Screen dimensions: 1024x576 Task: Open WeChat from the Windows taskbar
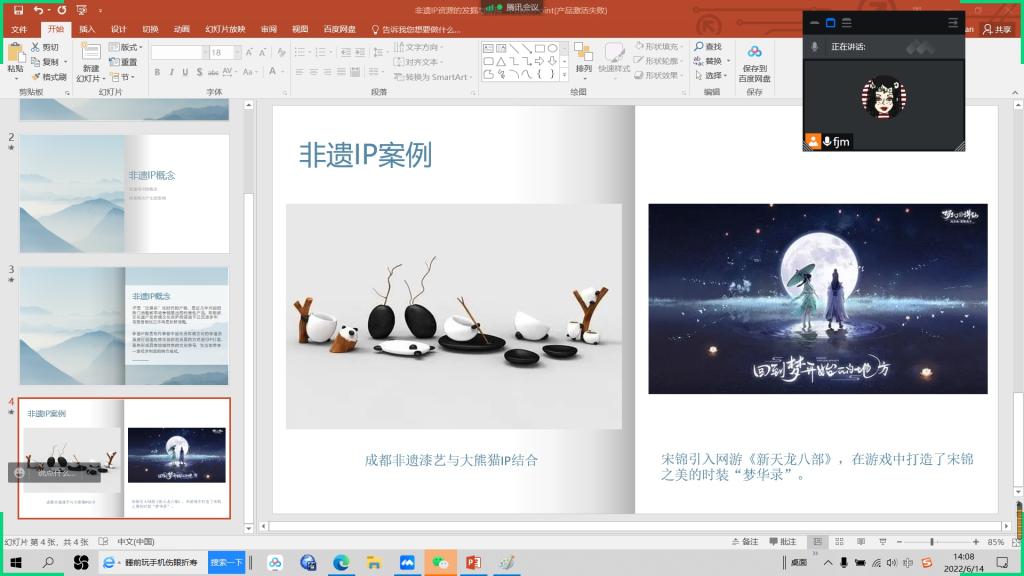coord(439,563)
